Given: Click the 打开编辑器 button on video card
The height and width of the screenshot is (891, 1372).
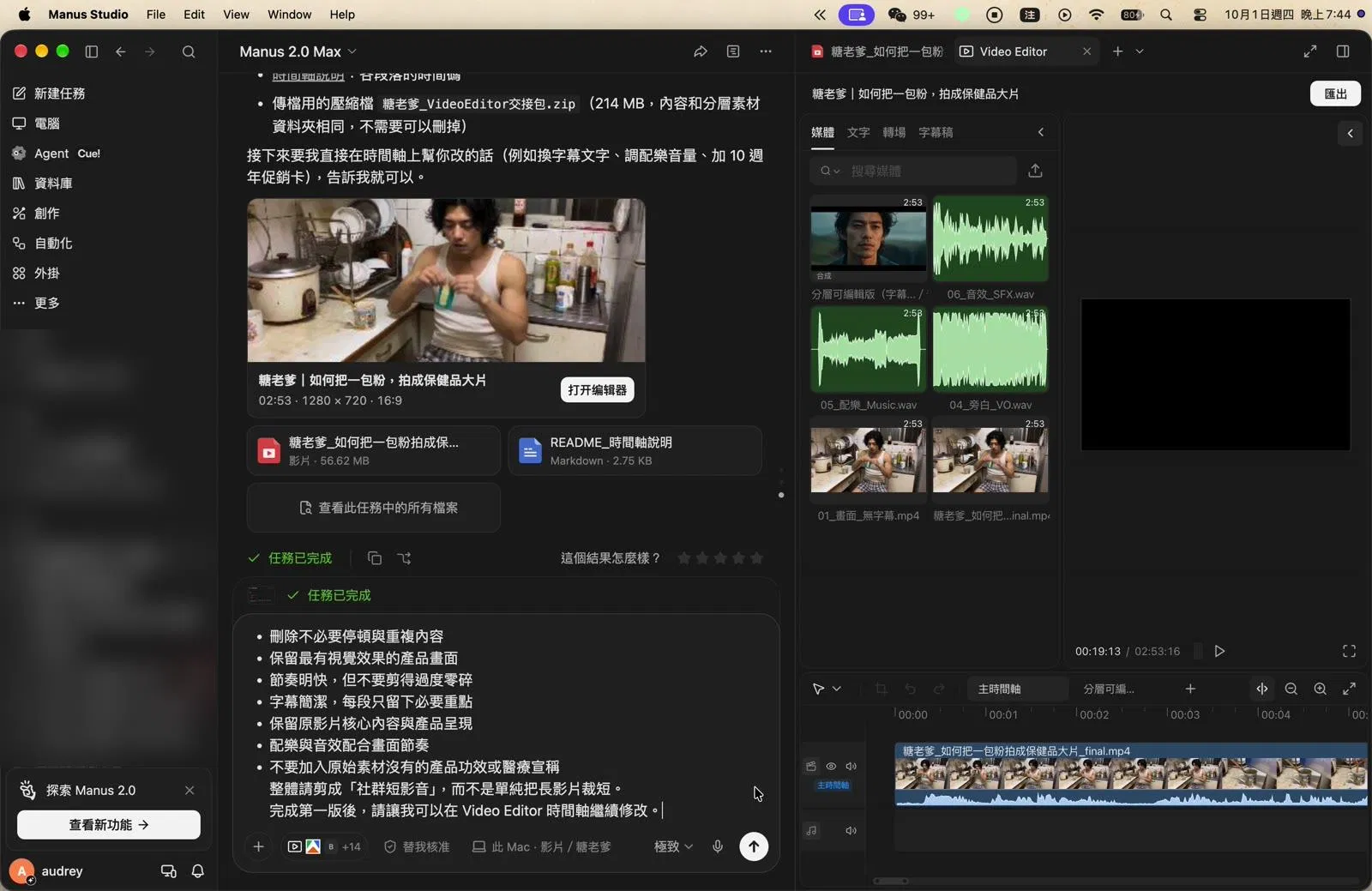Looking at the screenshot, I should coord(597,389).
